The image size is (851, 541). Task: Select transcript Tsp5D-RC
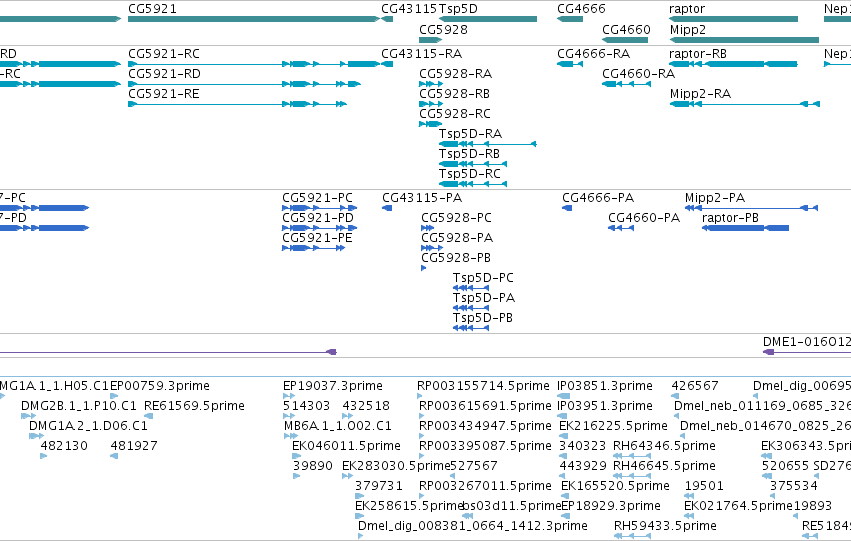tap(473, 184)
